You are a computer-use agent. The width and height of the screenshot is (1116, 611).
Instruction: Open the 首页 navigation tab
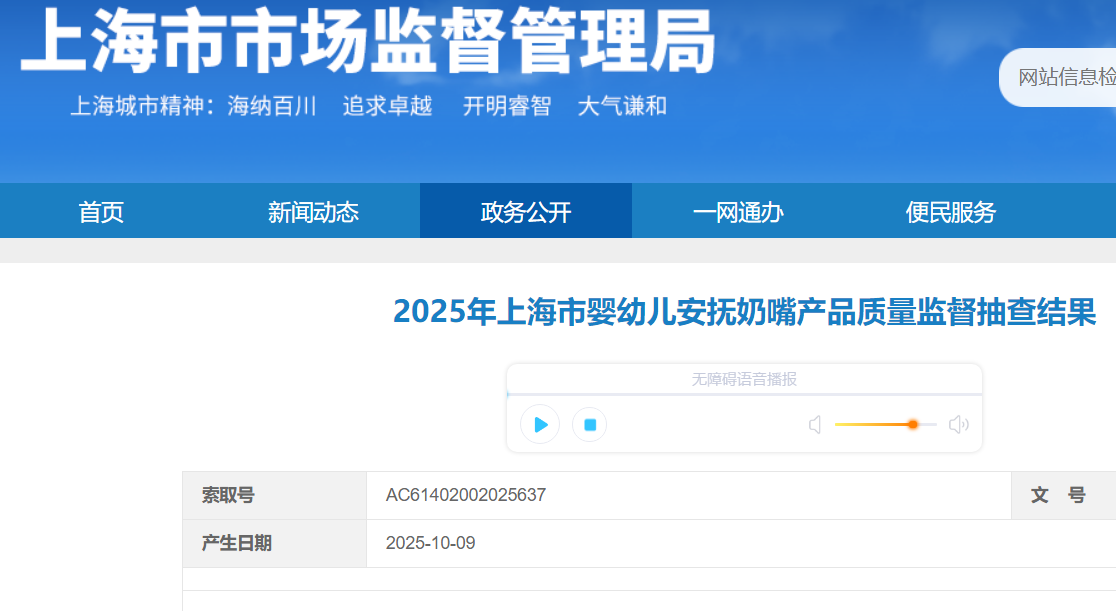[101, 212]
